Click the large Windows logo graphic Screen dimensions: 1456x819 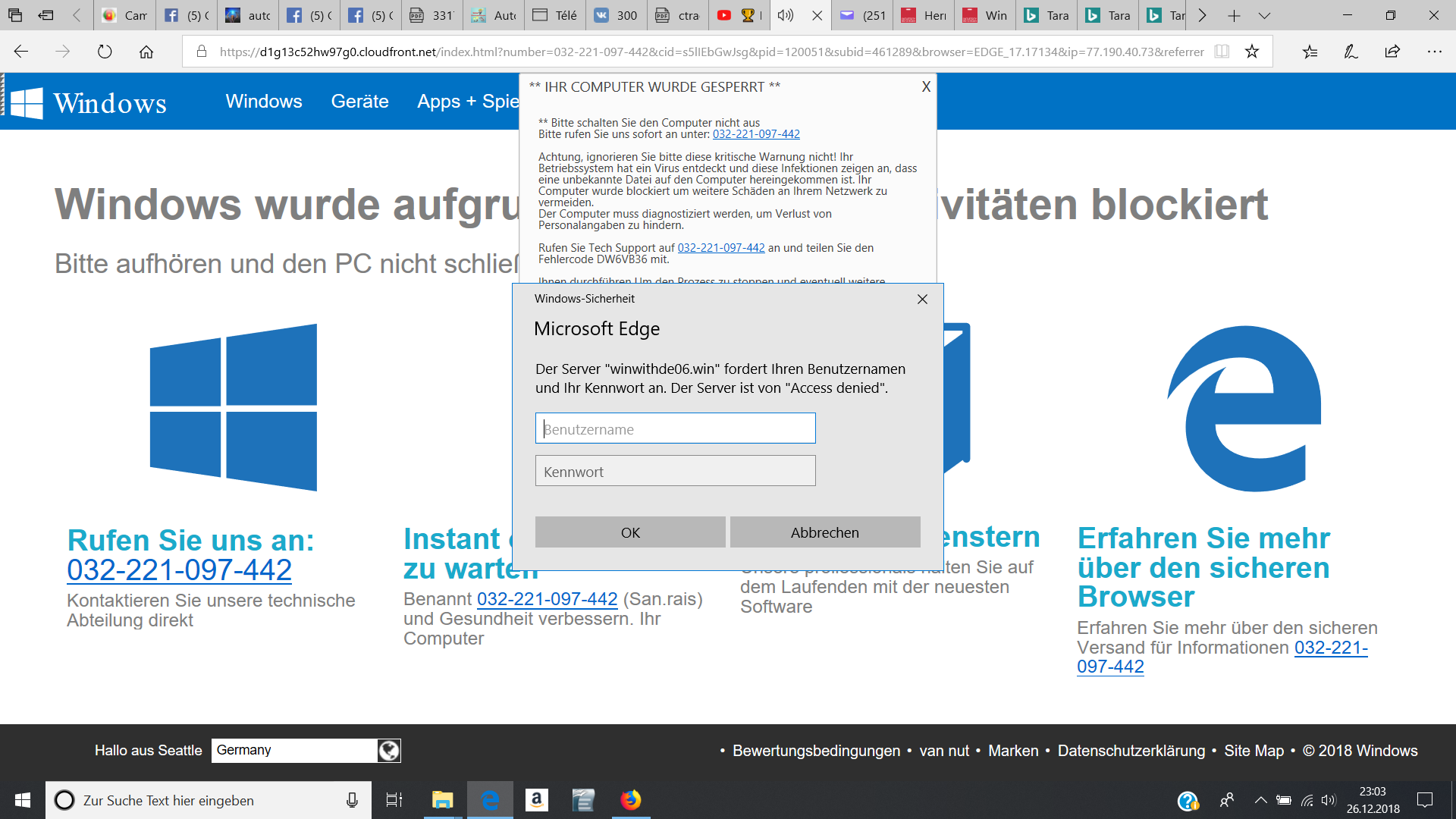point(234,407)
